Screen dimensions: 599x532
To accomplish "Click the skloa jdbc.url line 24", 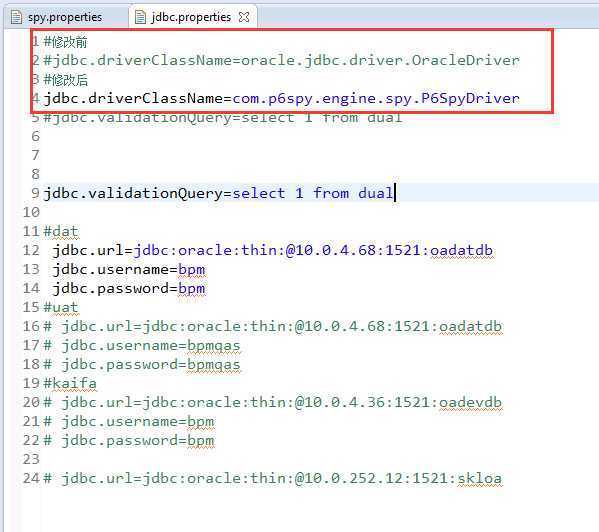I will pyautogui.click(x=273, y=479).
